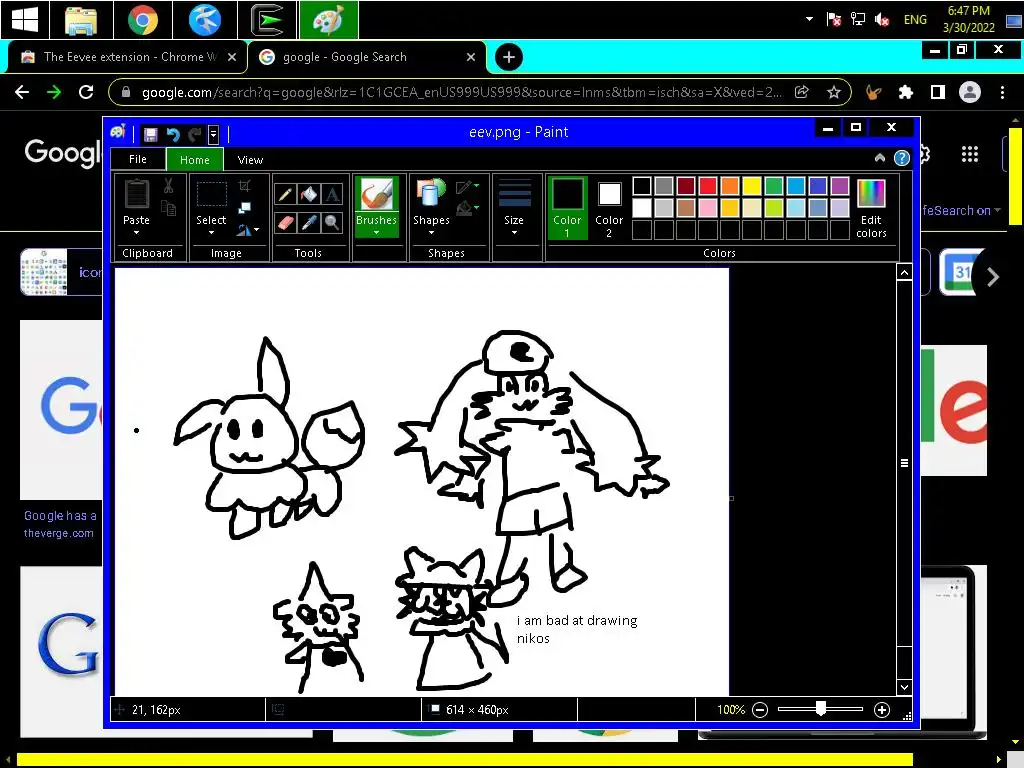Viewport: 1024px width, 768px height.
Task: Click the Undo arrow in Paint title bar
Action: tap(172, 135)
